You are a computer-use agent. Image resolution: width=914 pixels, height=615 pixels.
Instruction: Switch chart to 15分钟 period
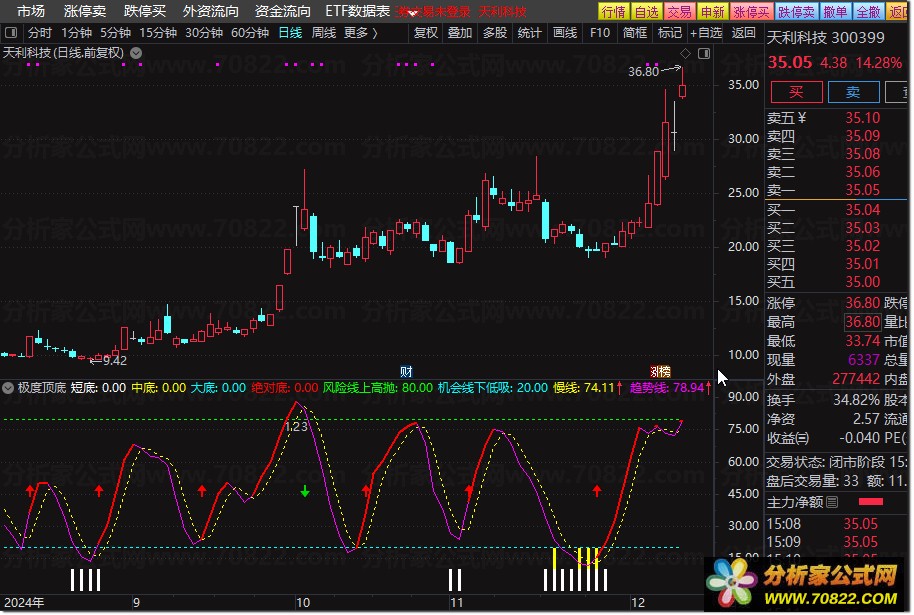coord(158,33)
